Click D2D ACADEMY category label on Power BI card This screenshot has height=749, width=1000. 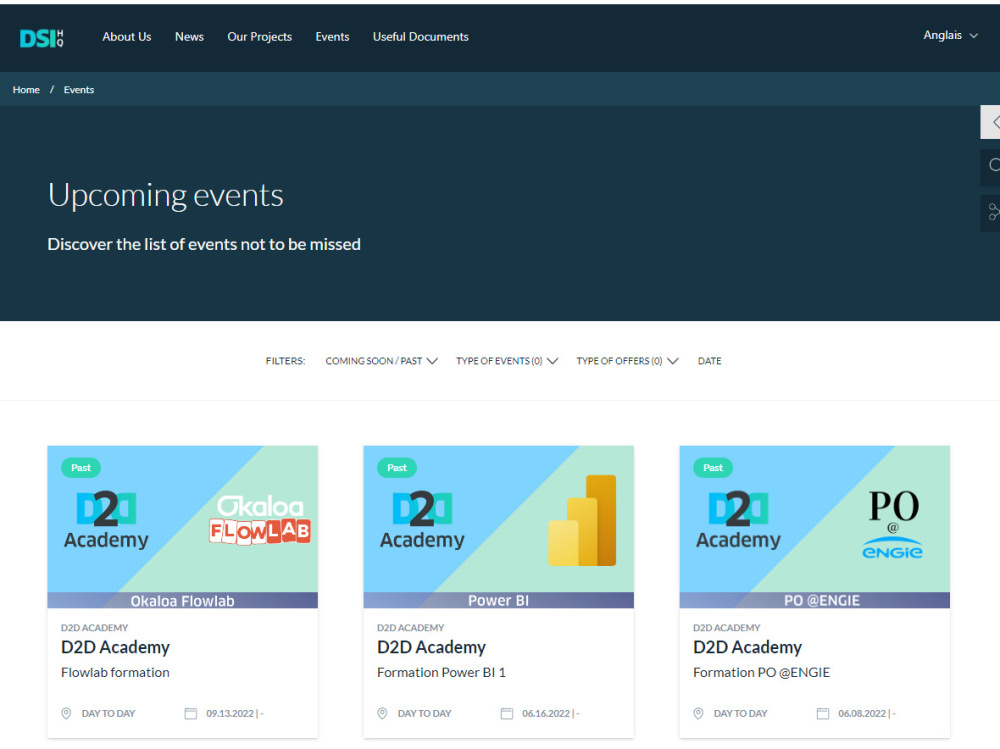pyautogui.click(x=411, y=628)
